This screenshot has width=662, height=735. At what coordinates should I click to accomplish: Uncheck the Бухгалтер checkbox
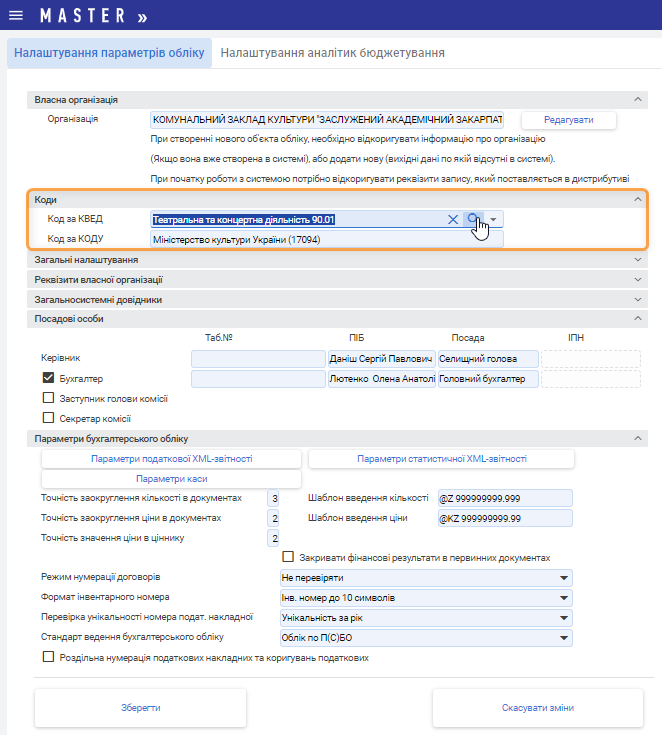pos(48,379)
